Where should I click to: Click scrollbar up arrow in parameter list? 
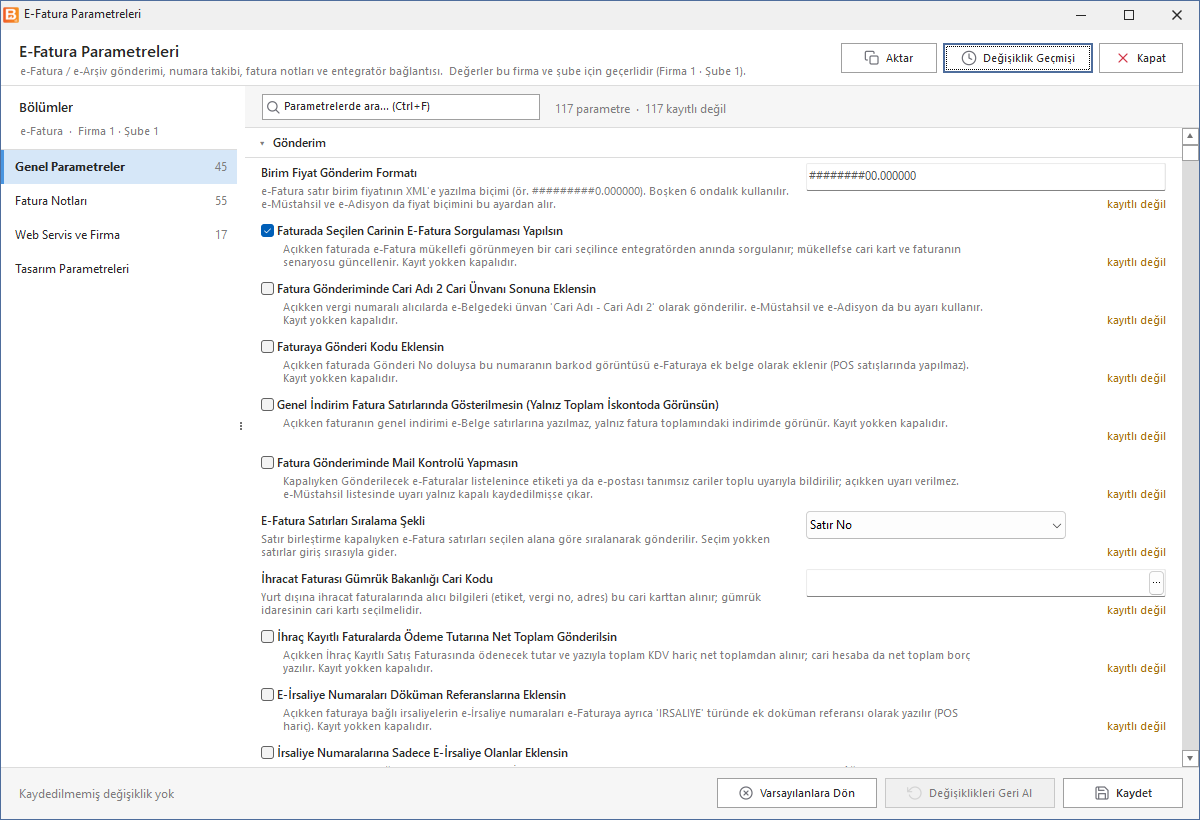click(x=1190, y=136)
